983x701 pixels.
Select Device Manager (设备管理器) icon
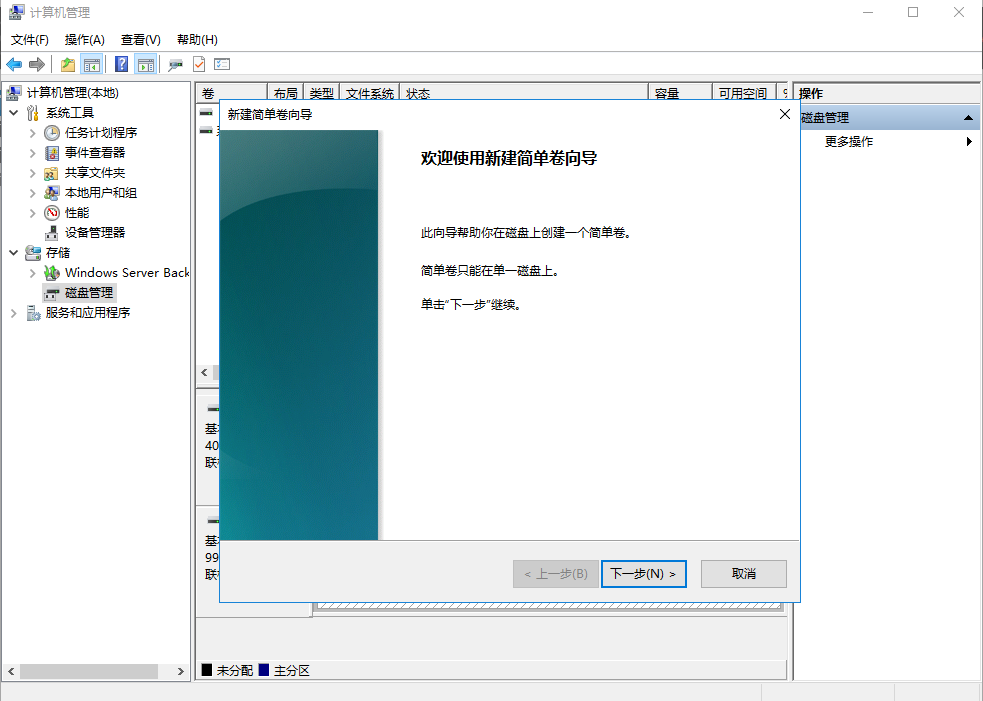coord(51,233)
